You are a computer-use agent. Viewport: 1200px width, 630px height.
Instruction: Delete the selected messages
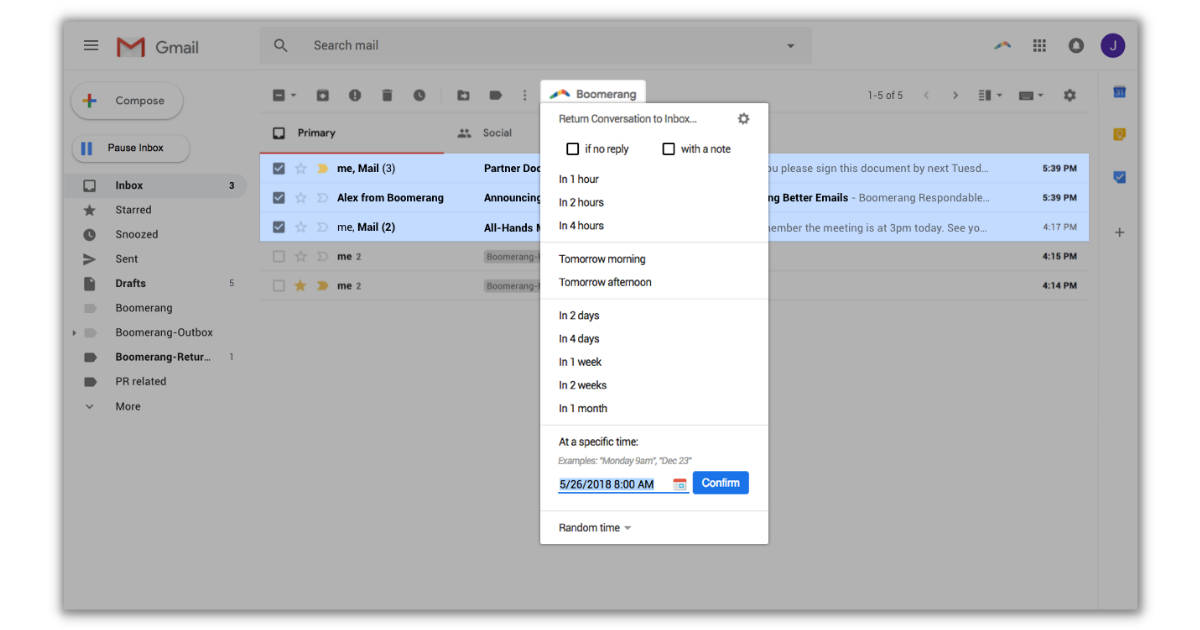click(388, 95)
